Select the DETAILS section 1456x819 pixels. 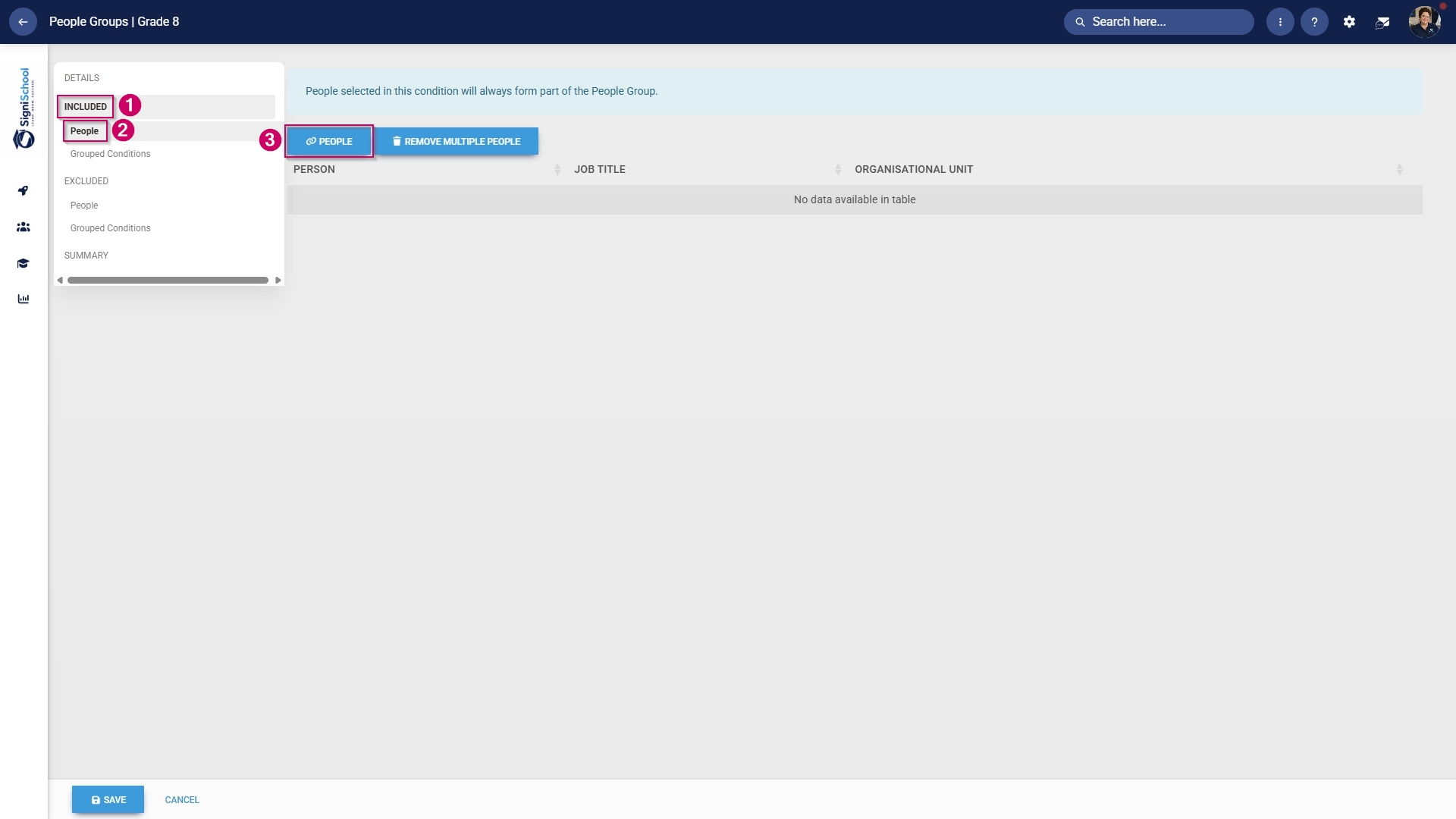[82, 78]
